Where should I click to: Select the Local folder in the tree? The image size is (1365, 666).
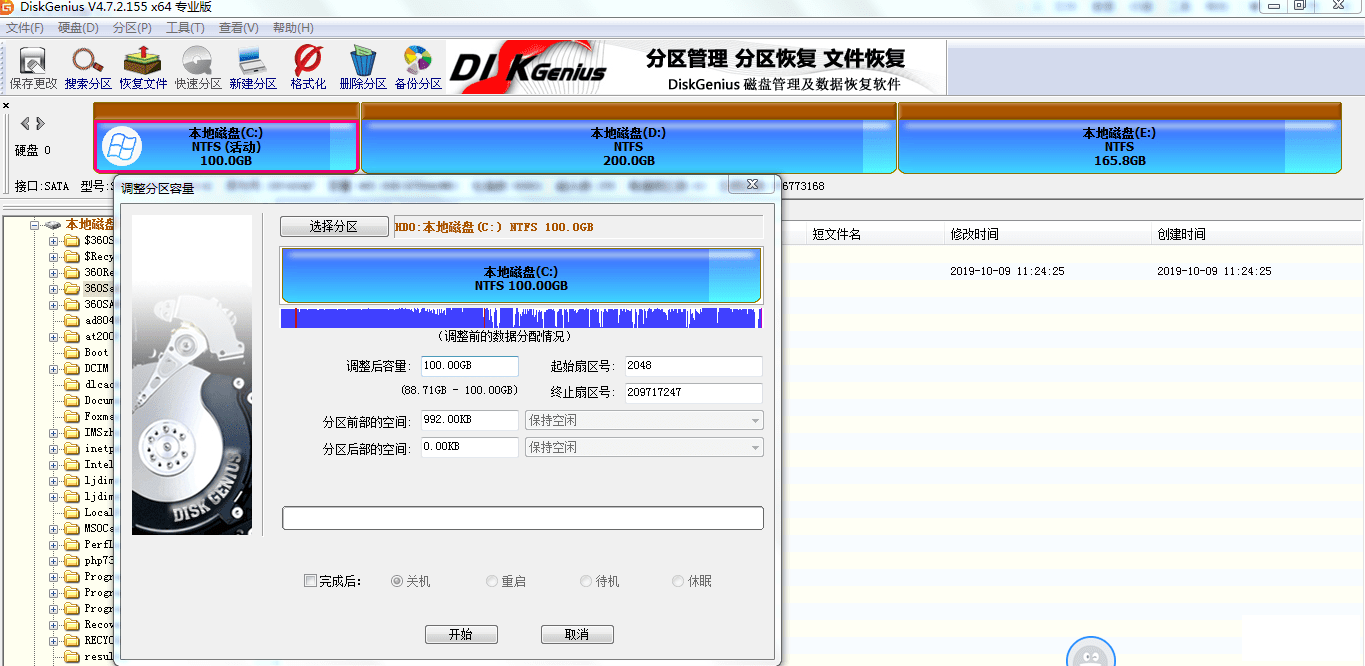point(98,513)
